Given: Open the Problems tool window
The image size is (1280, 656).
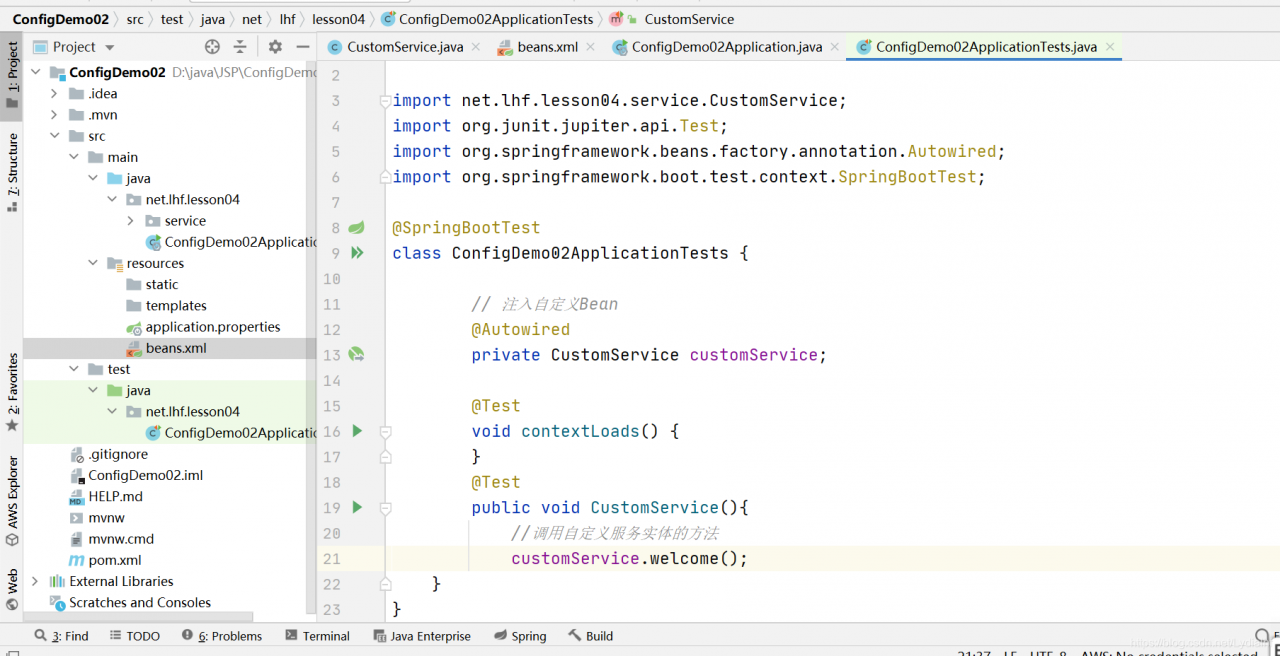Looking at the screenshot, I should (x=222, y=636).
